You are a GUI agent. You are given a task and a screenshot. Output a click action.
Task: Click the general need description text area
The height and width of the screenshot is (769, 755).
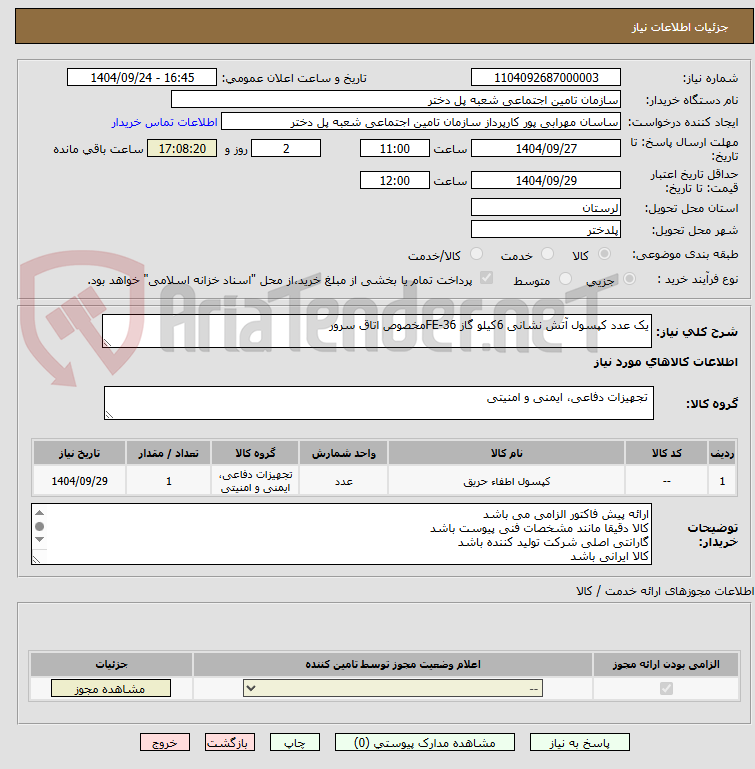(x=377, y=331)
